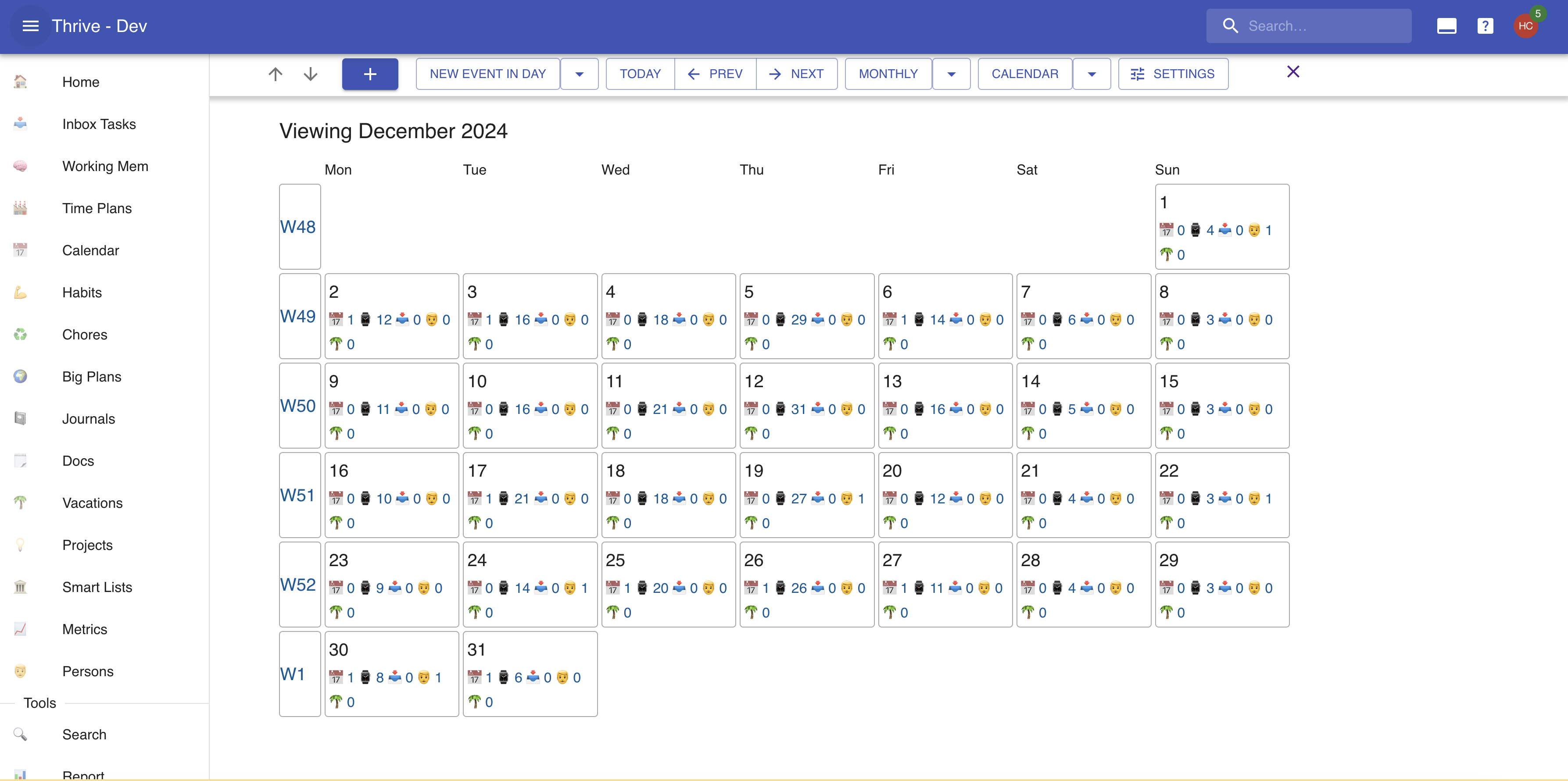Click inside the Search field

point(1309,25)
